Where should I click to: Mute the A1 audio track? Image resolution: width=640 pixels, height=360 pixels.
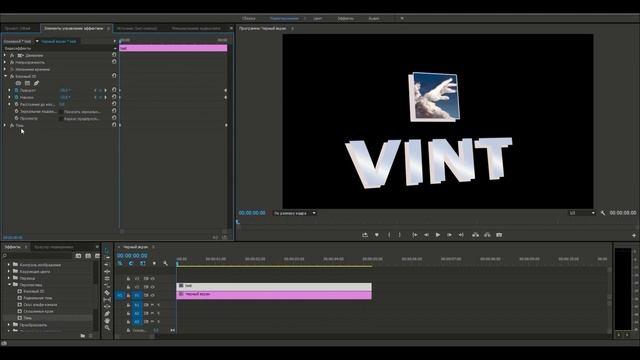tap(152, 305)
